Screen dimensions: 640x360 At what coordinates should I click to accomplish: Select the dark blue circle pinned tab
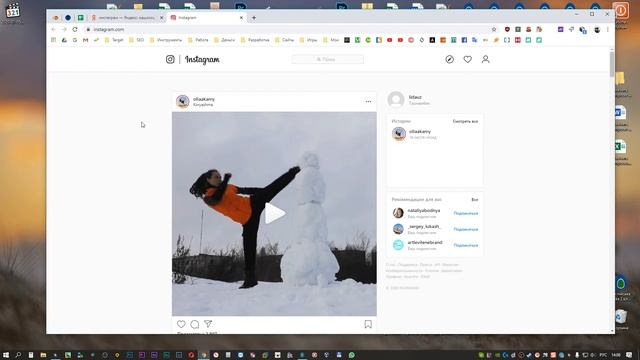(x=68, y=18)
